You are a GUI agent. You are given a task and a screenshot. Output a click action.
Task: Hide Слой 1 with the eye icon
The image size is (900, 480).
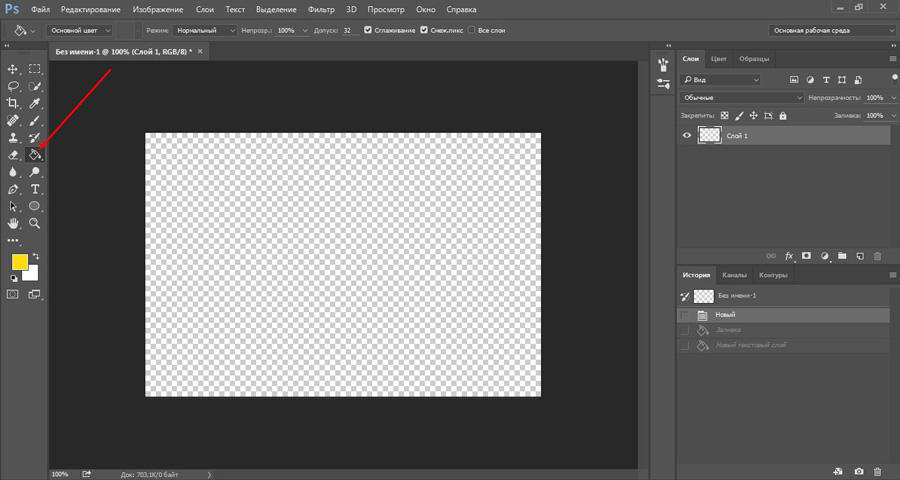click(x=686, y=136)
